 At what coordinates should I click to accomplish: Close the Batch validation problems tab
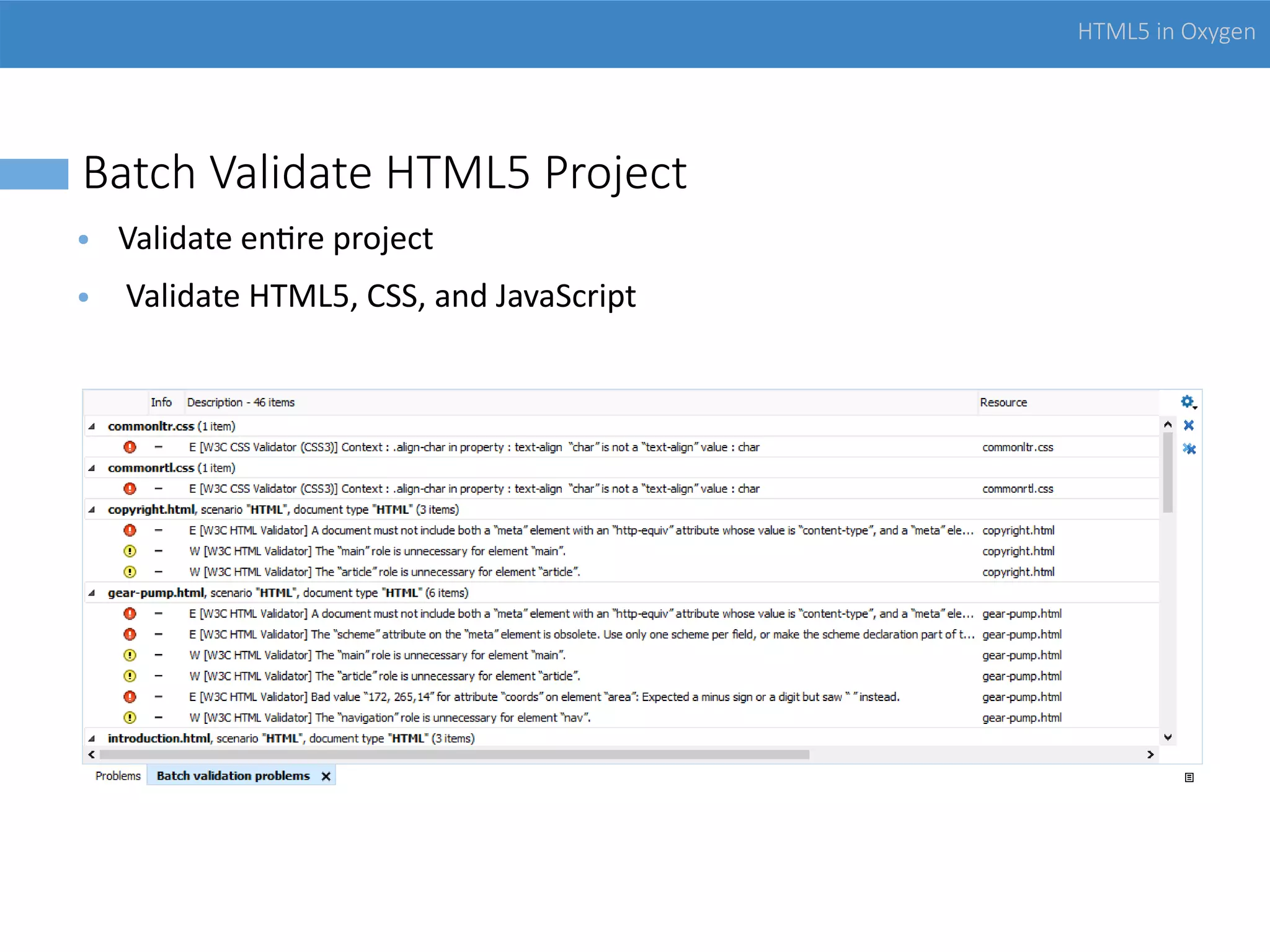coord(326,777)
